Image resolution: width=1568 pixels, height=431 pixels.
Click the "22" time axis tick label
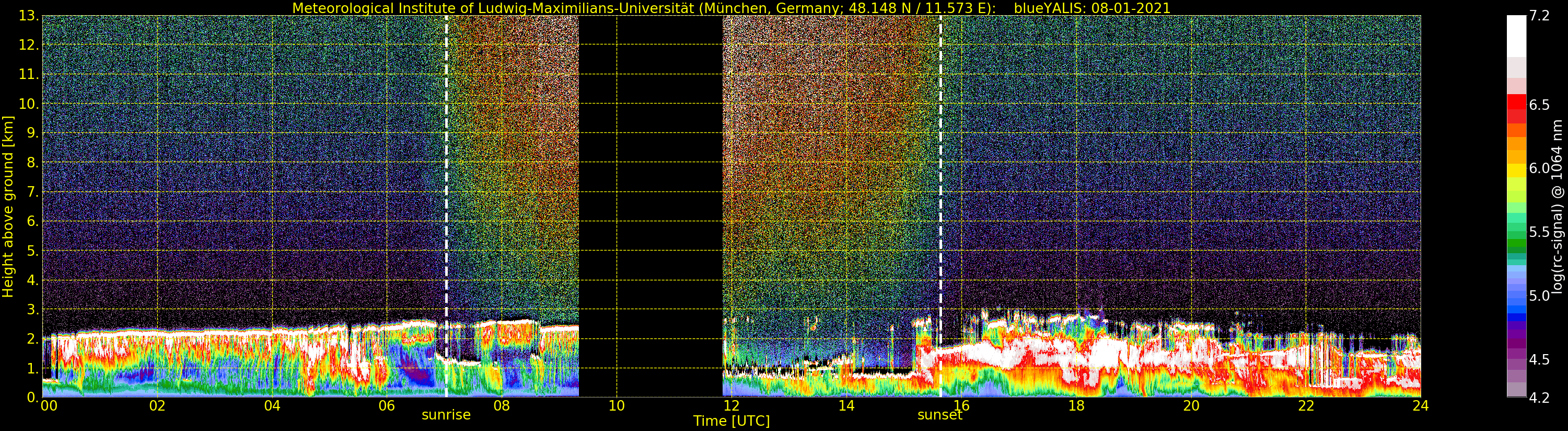(1306, 406)
